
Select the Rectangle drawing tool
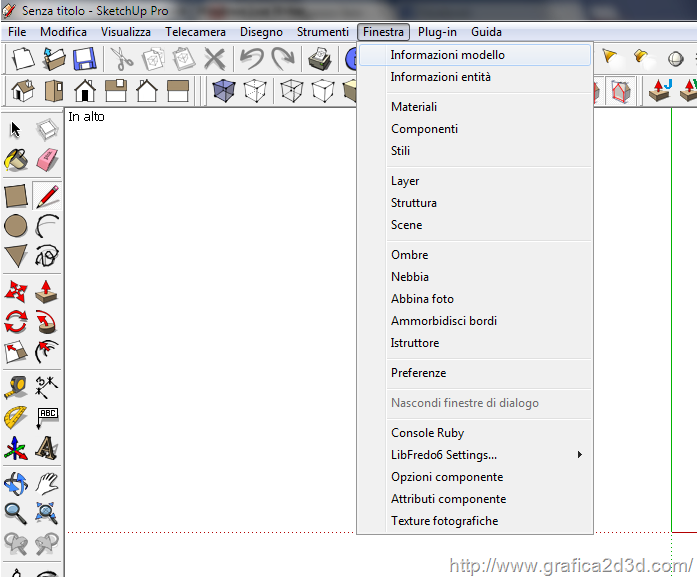point(16,196)
